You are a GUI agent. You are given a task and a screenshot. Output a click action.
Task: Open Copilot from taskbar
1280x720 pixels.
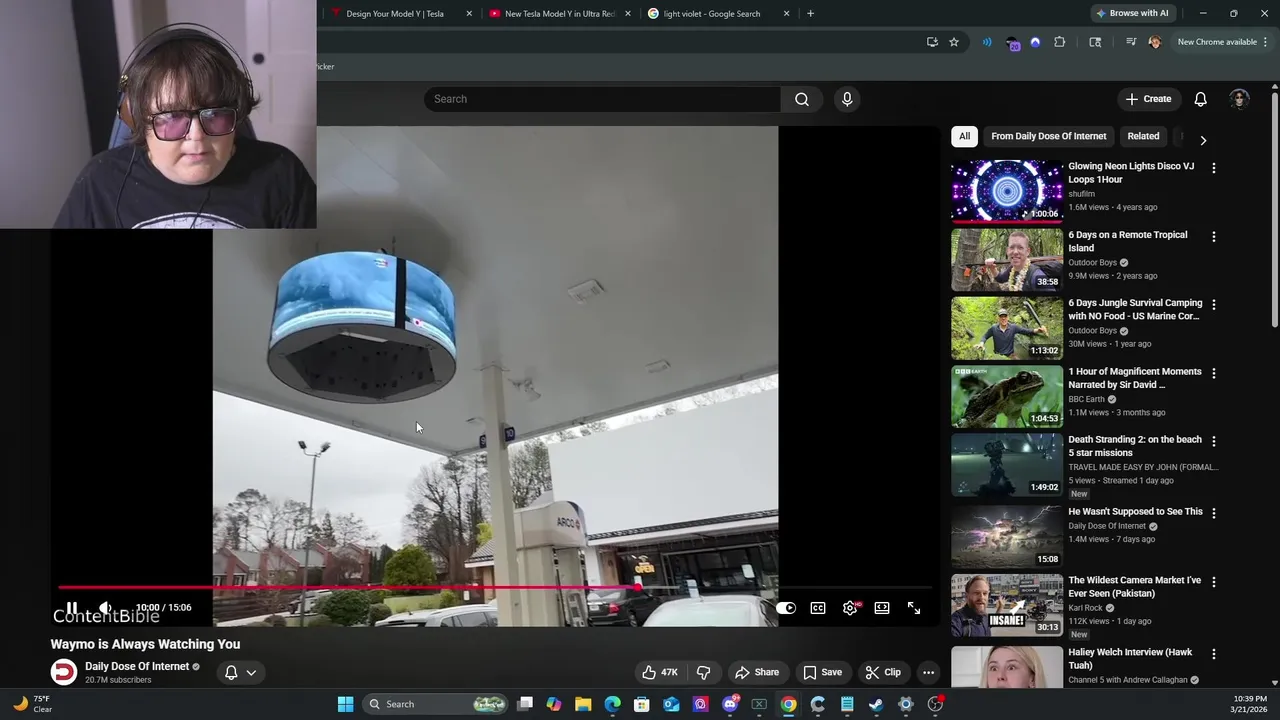point(554,704)
